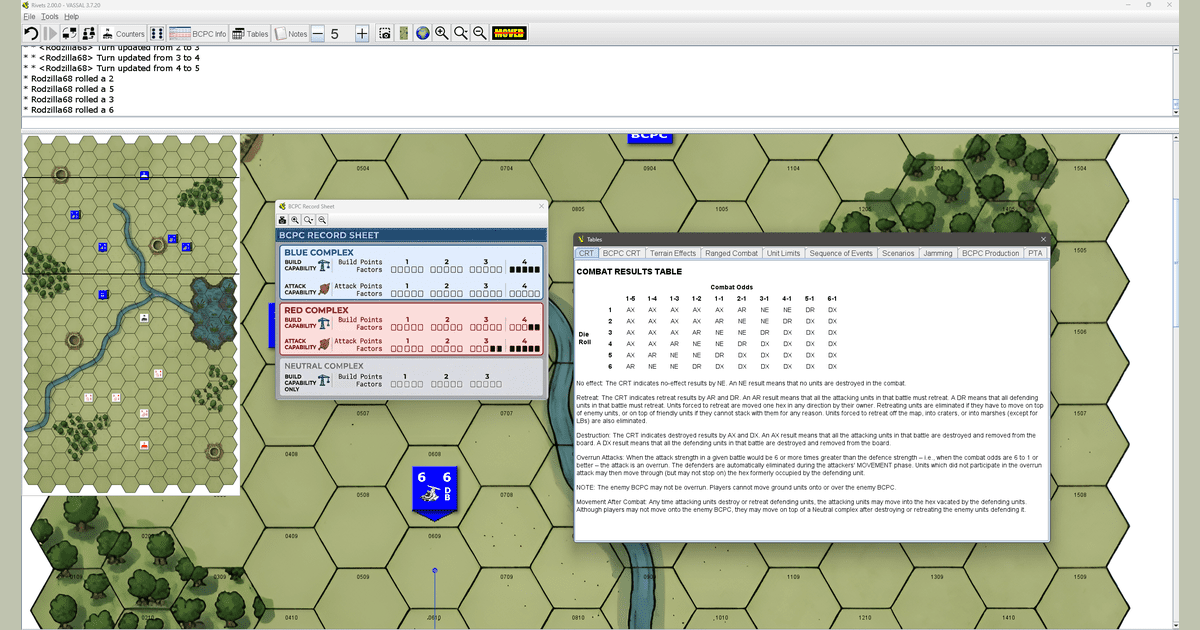
Task: Open the File menu
Action: [x=28, y=16]
